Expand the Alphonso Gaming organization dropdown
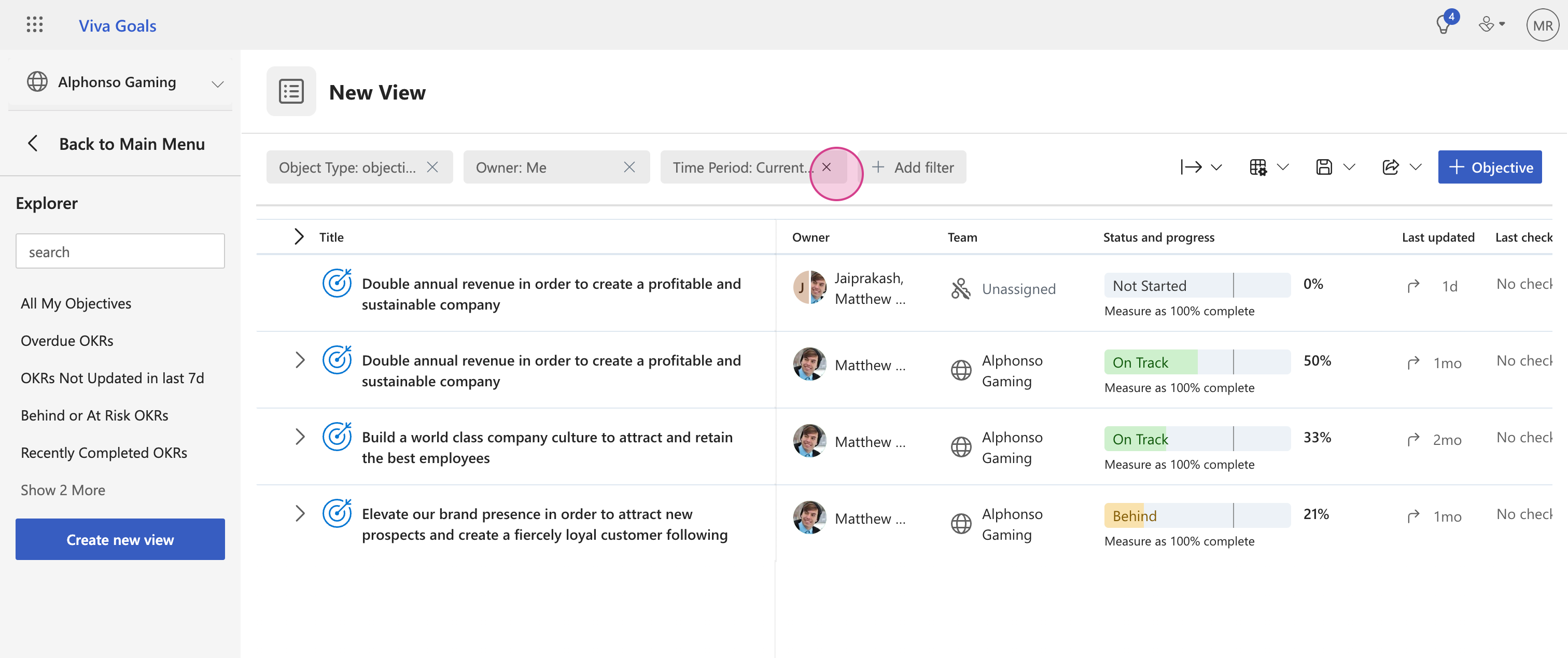The image size is (1568, 658). [x=217, y=83]
